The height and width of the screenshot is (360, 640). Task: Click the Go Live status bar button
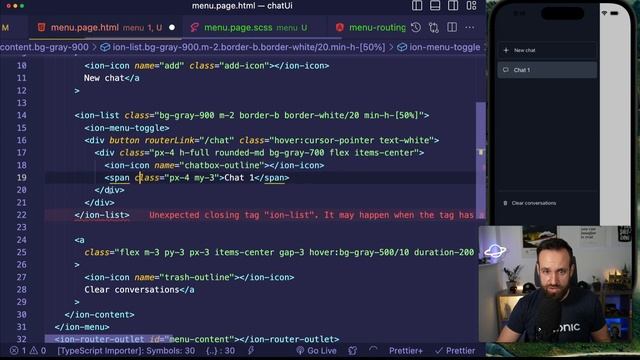316,351
